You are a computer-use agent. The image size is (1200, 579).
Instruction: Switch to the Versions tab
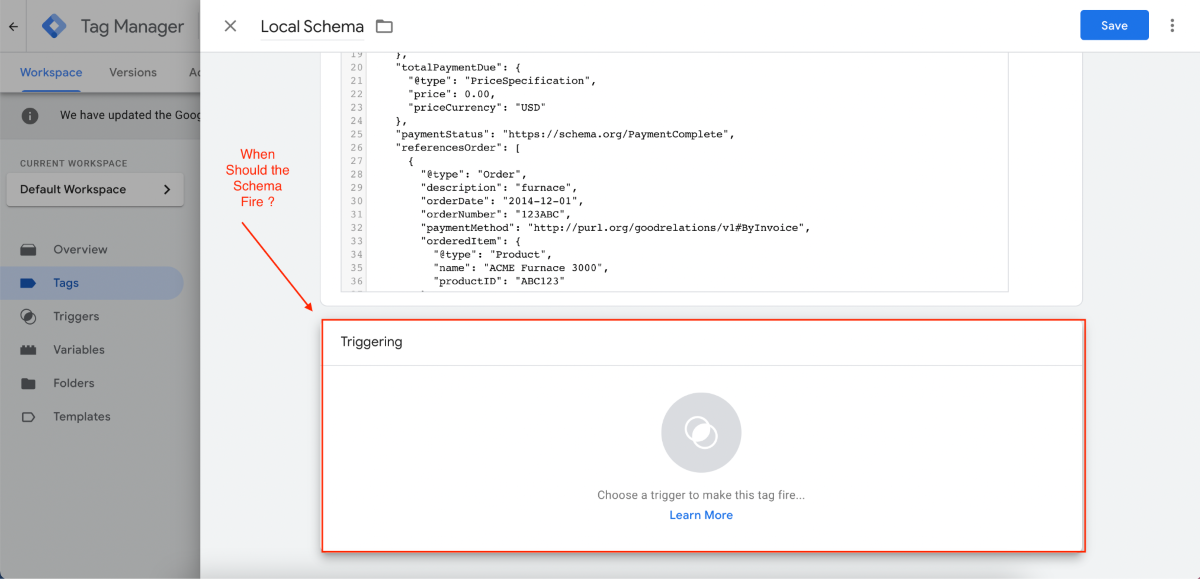pyautogui.click(x=133, y=72)
